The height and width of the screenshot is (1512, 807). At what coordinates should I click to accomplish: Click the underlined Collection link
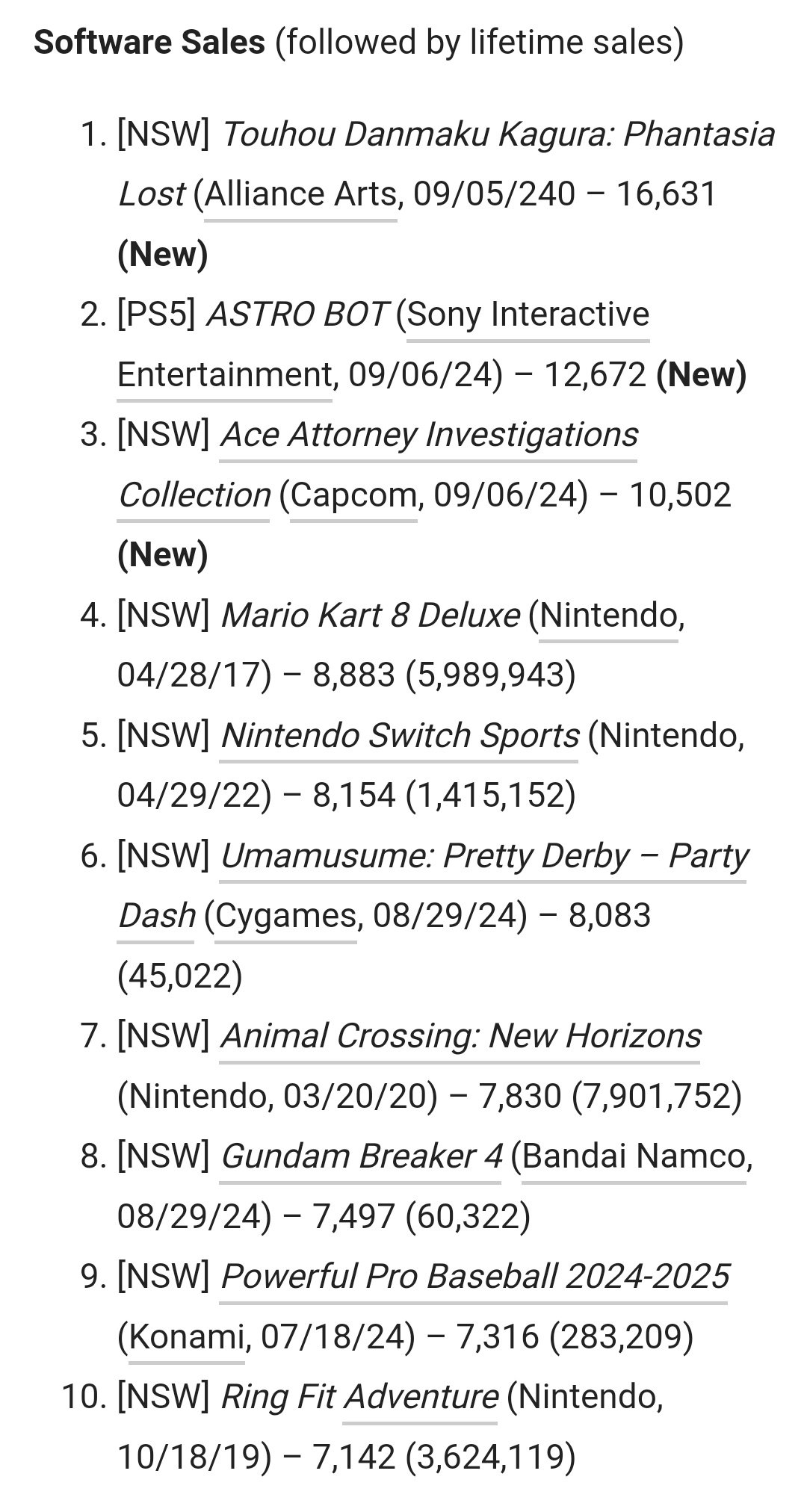click(x=194, y=495)
